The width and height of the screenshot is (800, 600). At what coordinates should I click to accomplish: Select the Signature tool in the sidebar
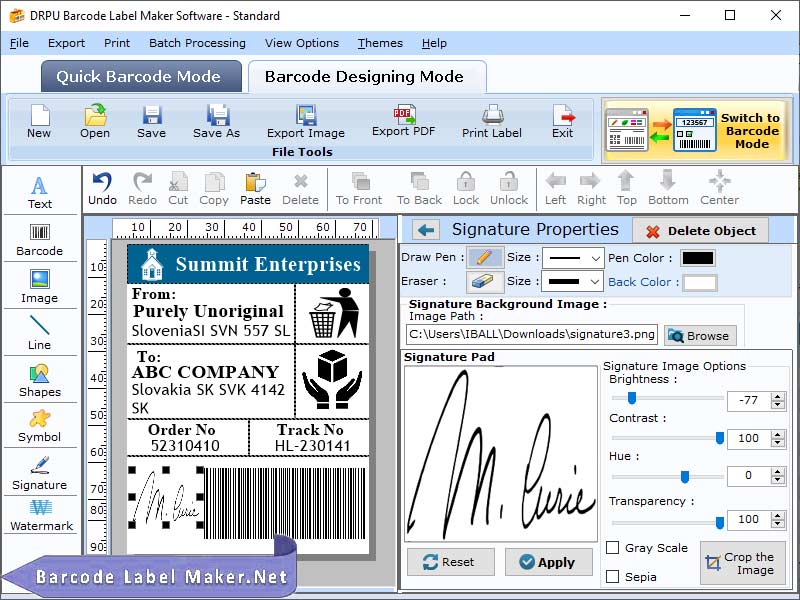(40, 473)
